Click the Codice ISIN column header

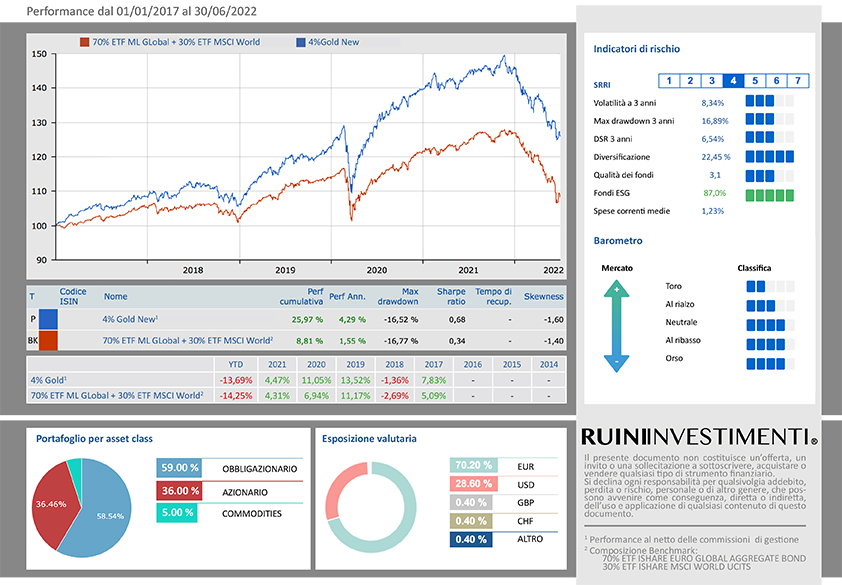(72, 297)
